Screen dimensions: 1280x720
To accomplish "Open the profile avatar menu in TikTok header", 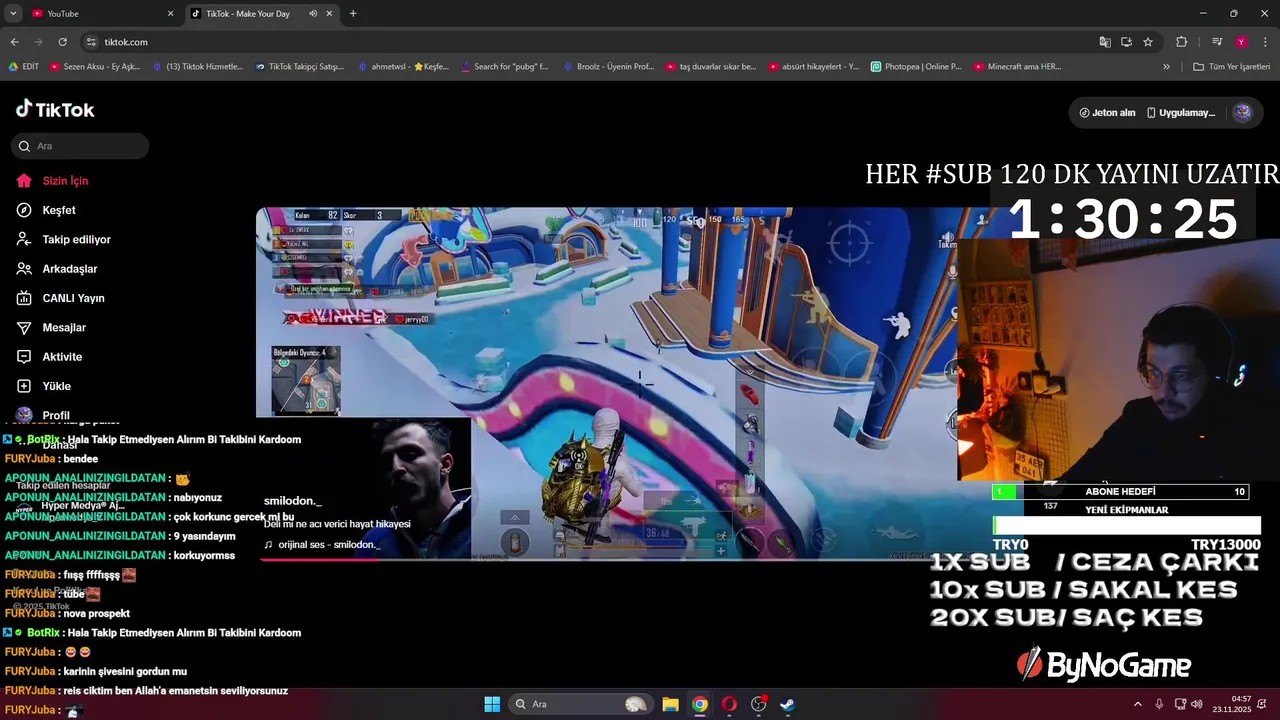I will [x=1242, y=112].
